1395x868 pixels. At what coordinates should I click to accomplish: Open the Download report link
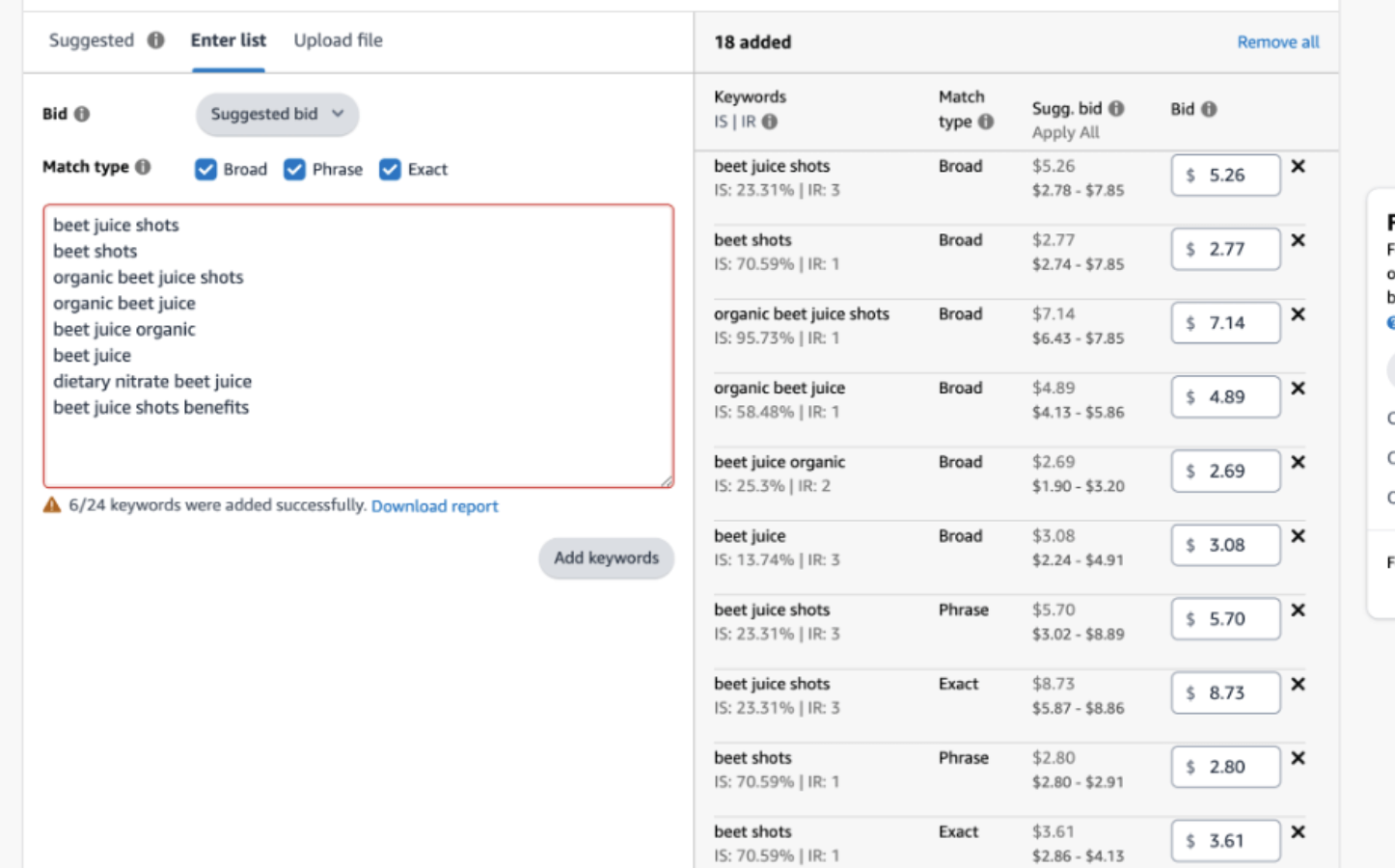[434, 506]
